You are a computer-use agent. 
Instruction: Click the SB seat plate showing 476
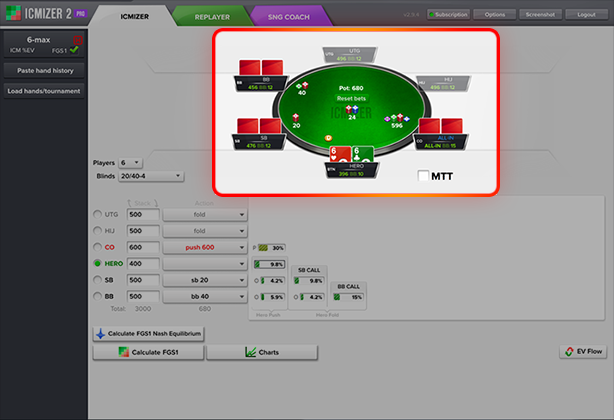click(259, 142)
